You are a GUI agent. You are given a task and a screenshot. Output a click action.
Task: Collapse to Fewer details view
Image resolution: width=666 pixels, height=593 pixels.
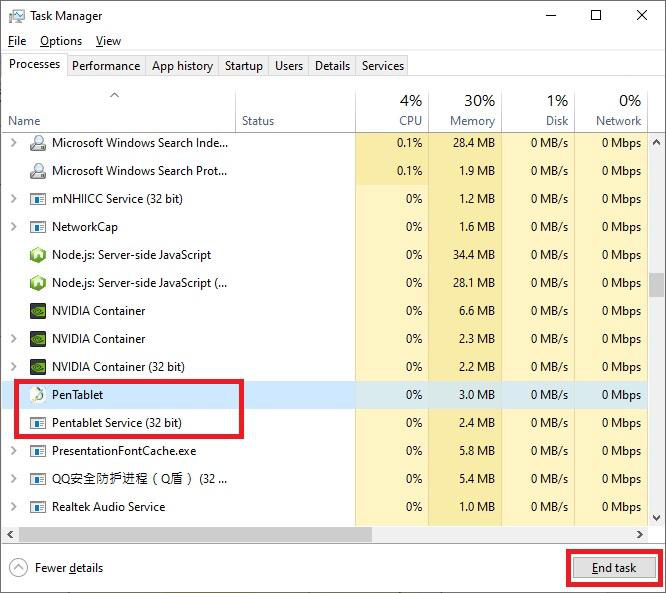point(56,568)
